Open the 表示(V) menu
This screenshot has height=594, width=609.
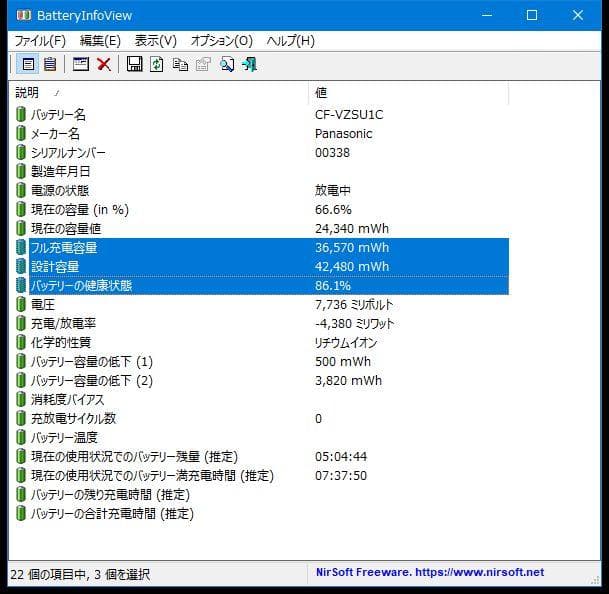pos(156,41)
